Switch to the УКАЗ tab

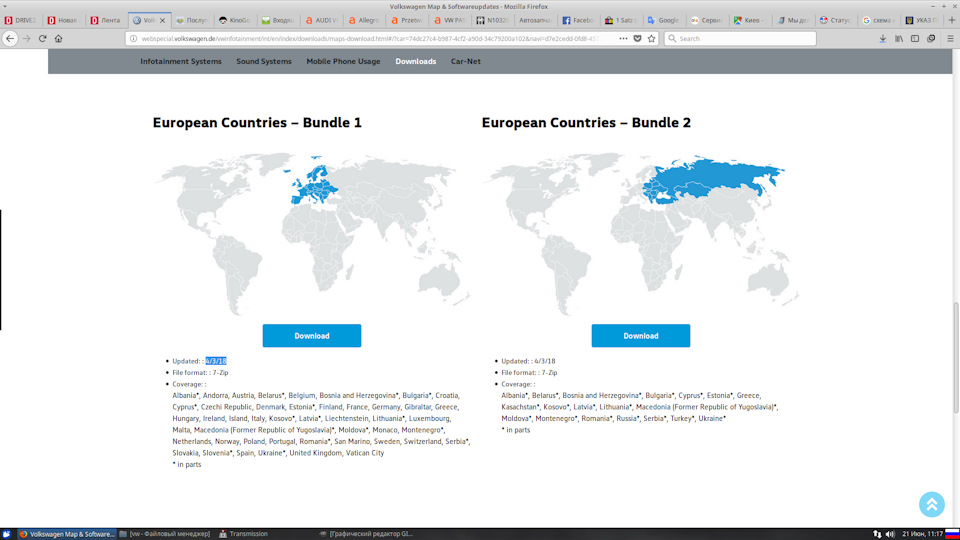[x=921, y=20]
